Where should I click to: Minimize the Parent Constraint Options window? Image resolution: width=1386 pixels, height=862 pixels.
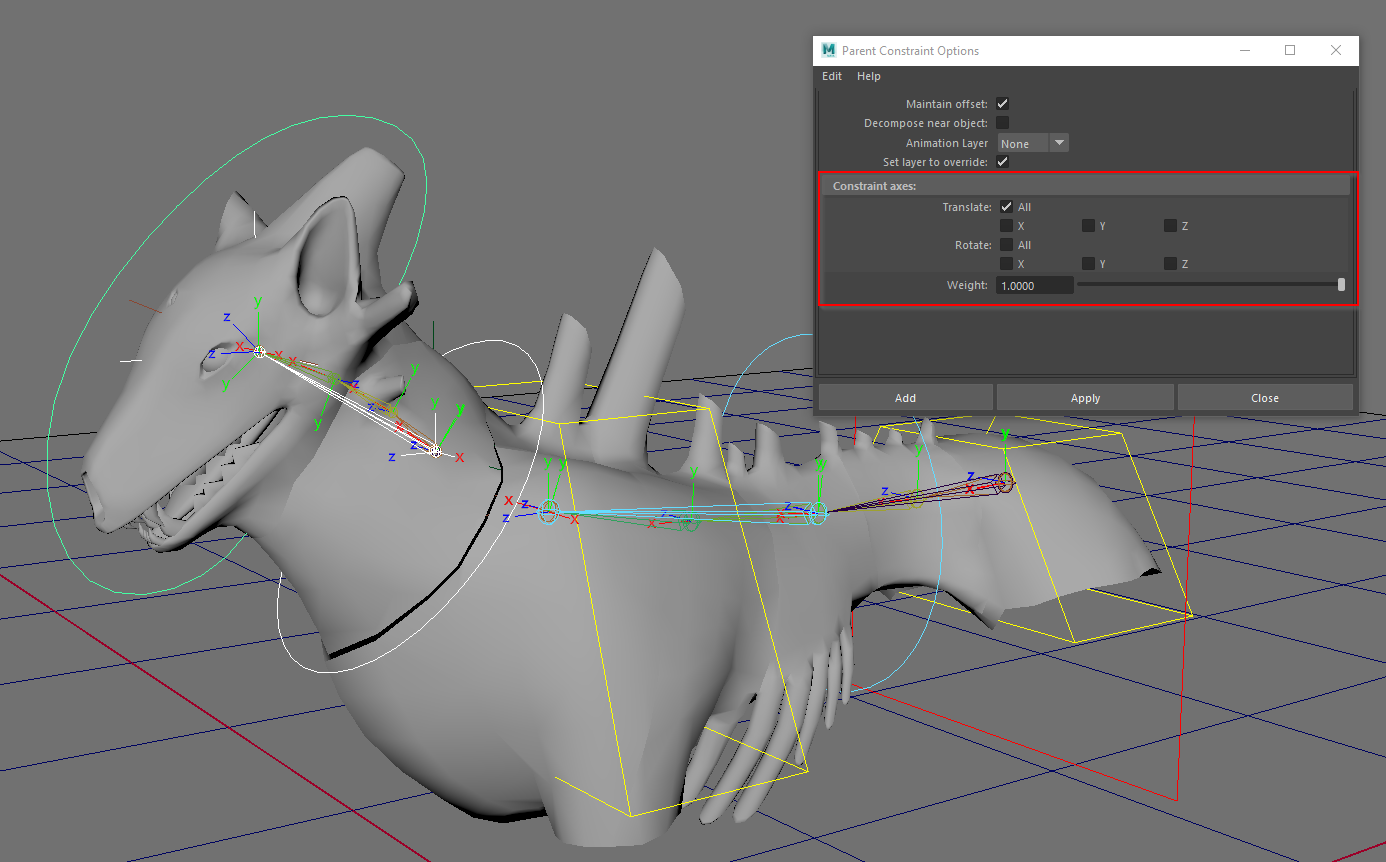point(1245,50)
